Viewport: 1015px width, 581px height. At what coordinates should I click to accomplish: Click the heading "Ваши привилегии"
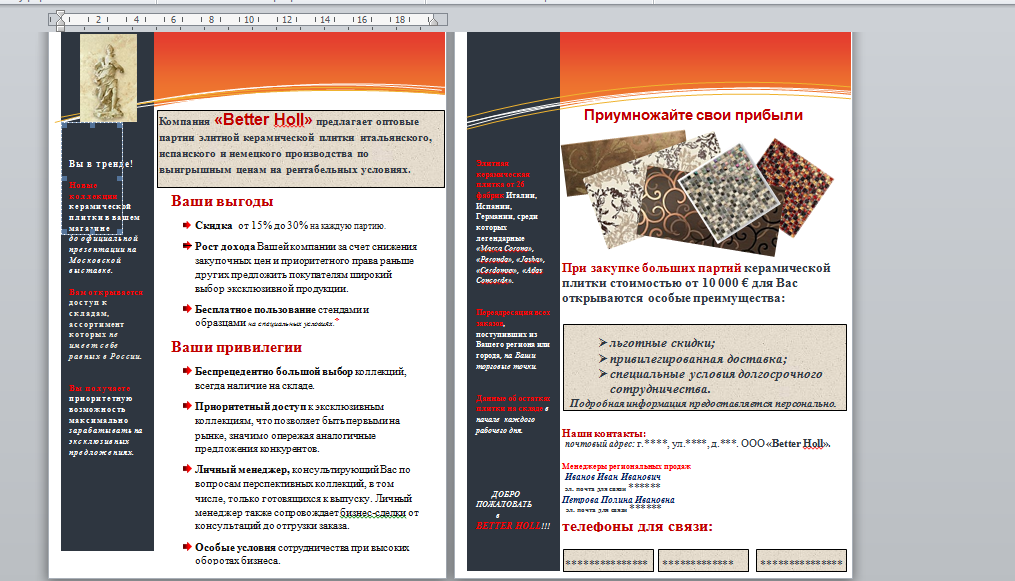coord(236,347)
